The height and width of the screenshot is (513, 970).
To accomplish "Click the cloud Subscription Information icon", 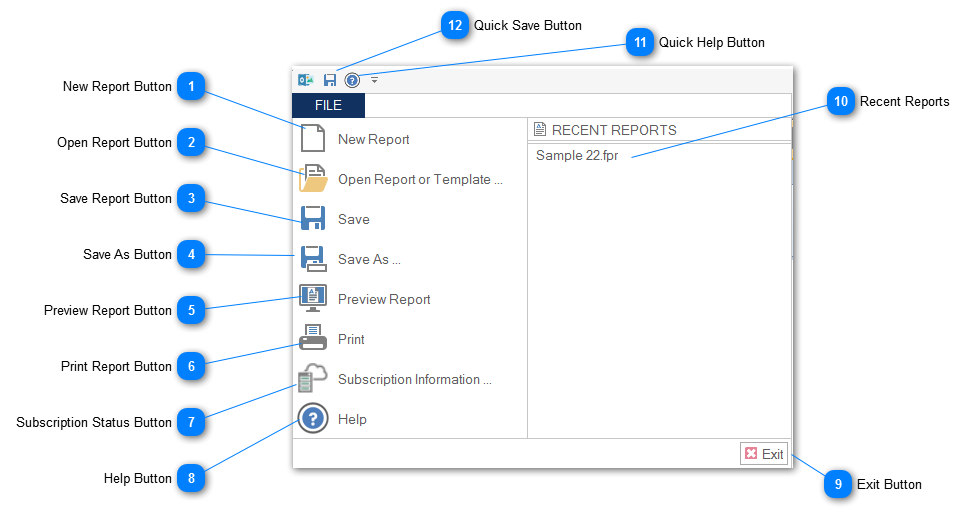I will coord(313,379).
